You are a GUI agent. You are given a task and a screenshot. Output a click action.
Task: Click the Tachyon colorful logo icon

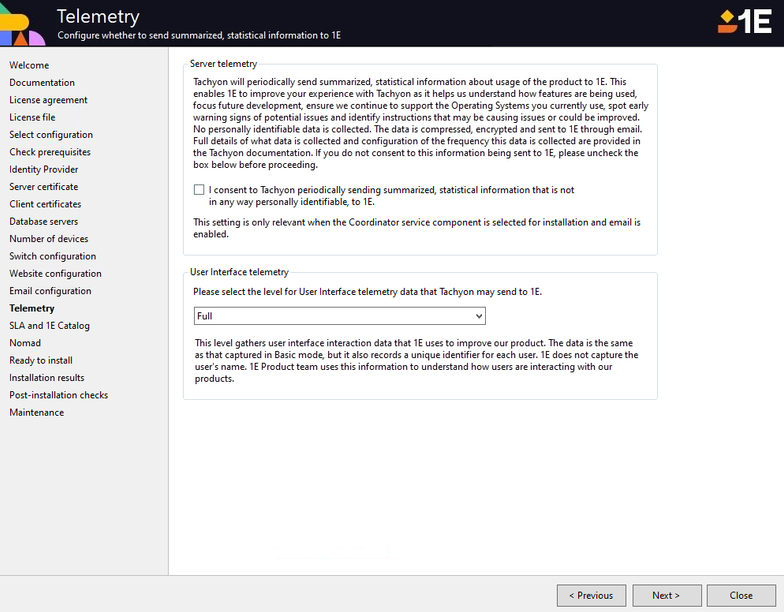coord(22,24)
